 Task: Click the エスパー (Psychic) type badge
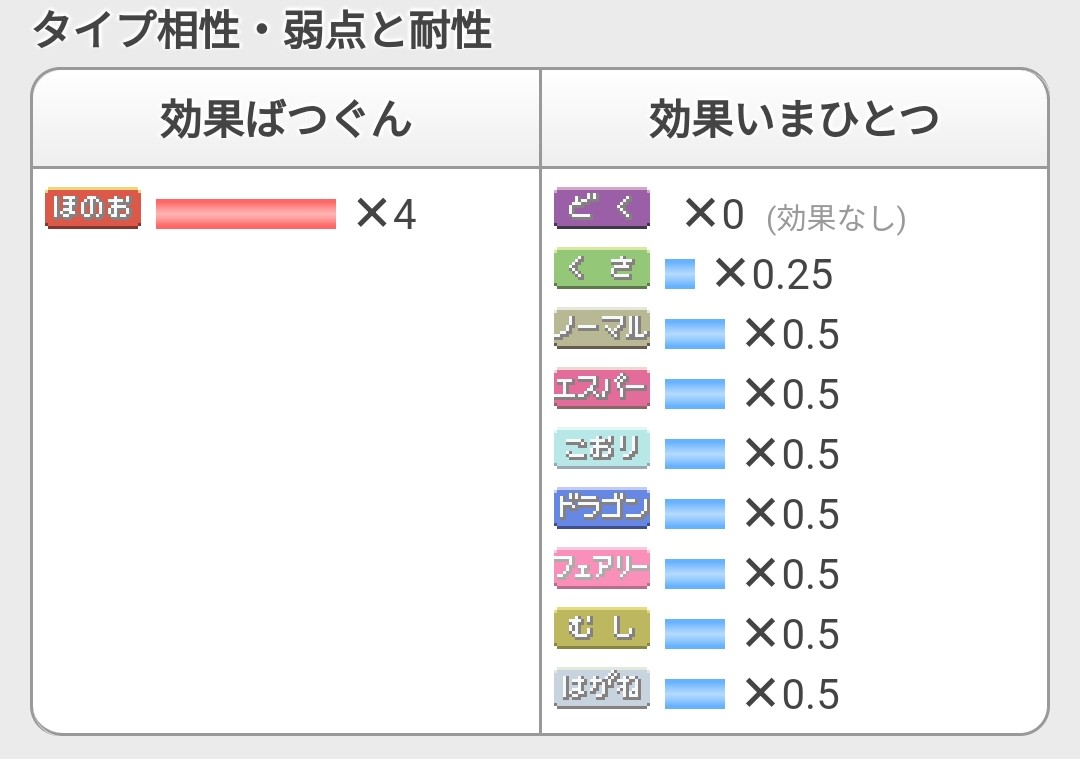(x=602, y=388)
